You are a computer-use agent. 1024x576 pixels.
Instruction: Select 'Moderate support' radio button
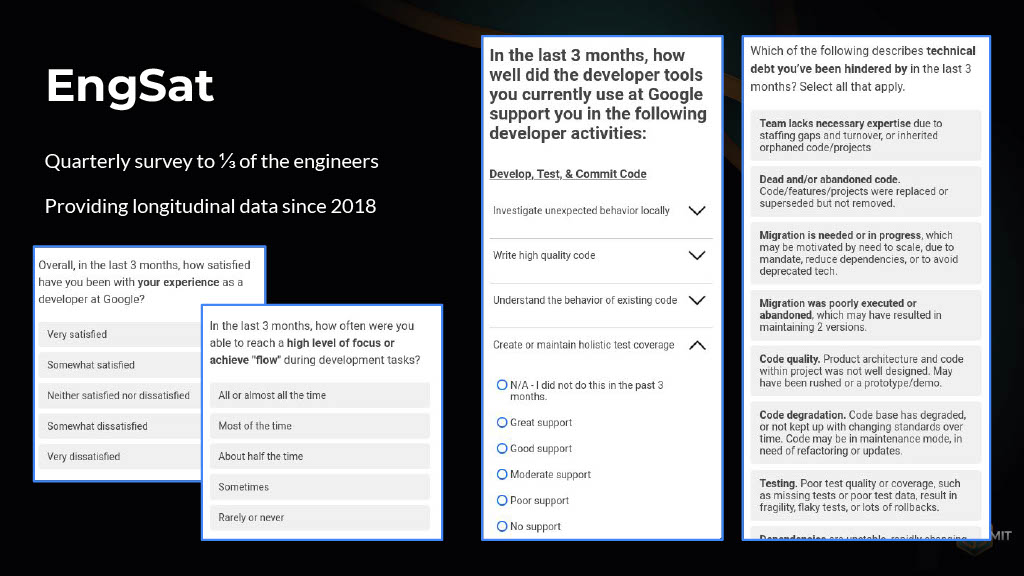[x=502, y=475]
